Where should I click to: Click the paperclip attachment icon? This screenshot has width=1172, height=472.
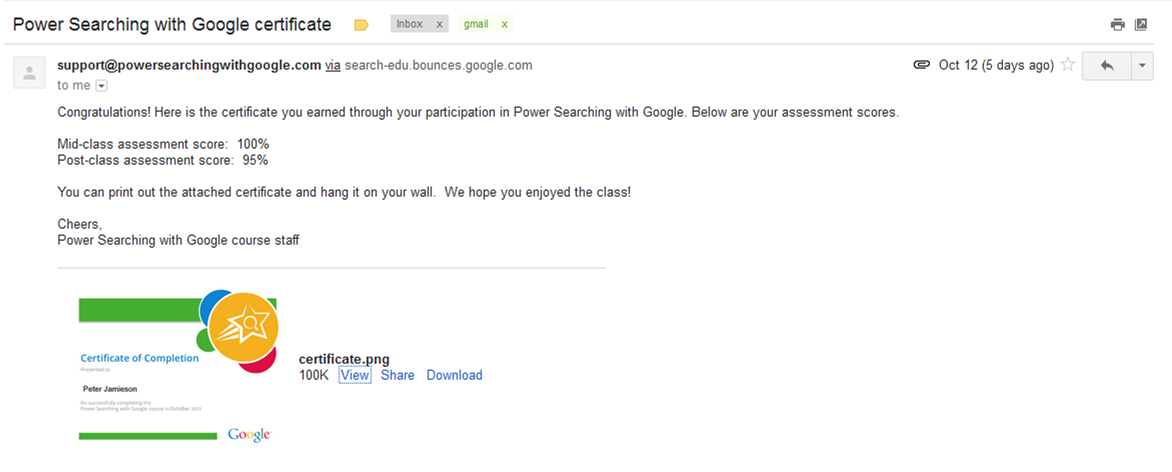[922, 65]
